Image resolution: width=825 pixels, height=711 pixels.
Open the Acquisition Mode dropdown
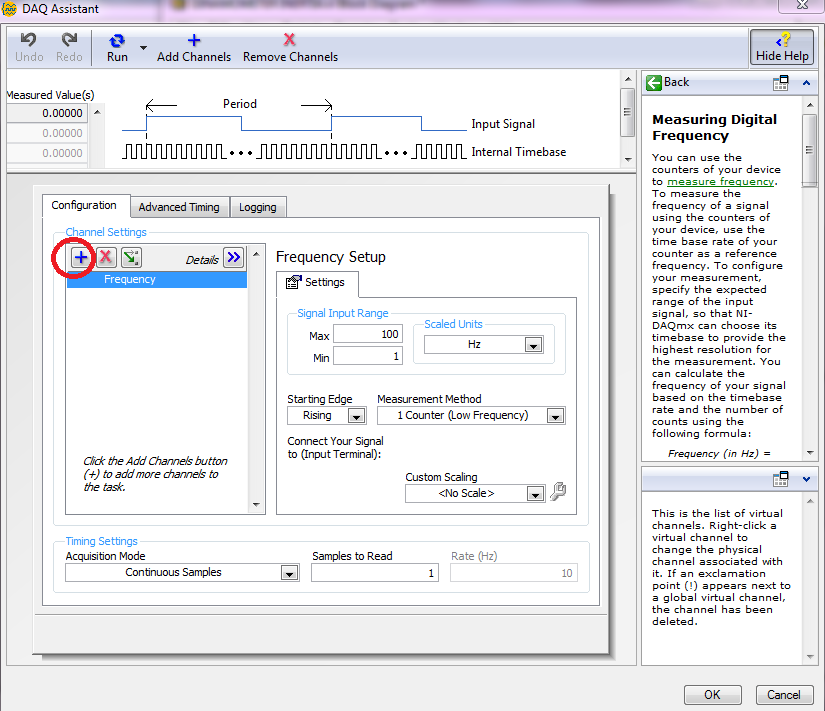click(x=289, y=573)
